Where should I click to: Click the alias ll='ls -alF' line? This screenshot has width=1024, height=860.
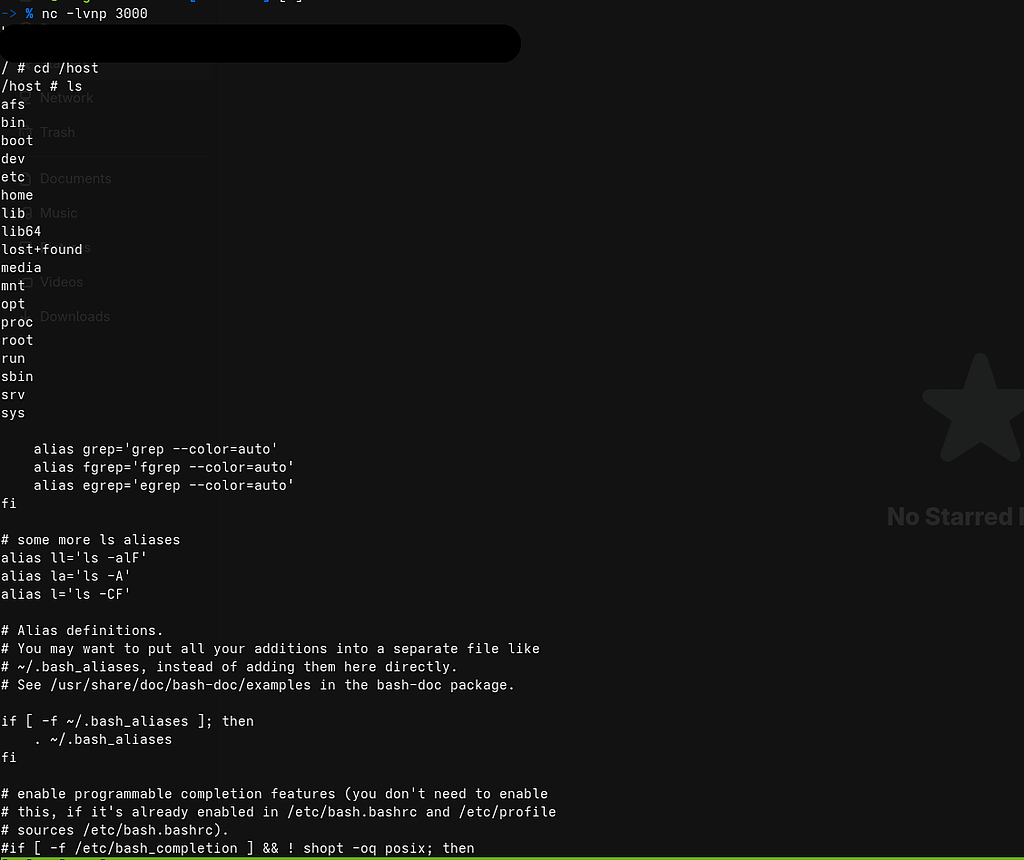pos(74,558)
